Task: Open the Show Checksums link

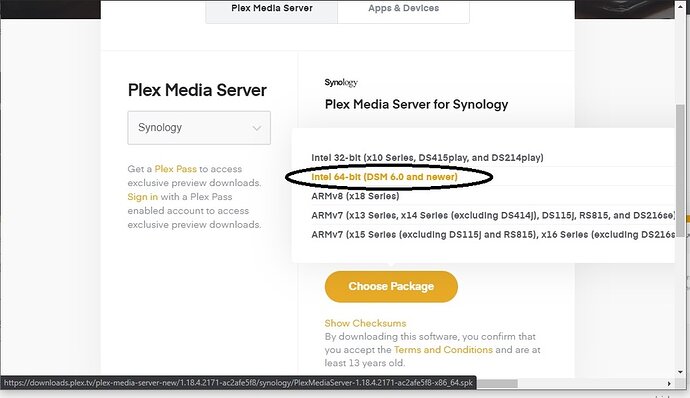Action: tap(365, 323)
